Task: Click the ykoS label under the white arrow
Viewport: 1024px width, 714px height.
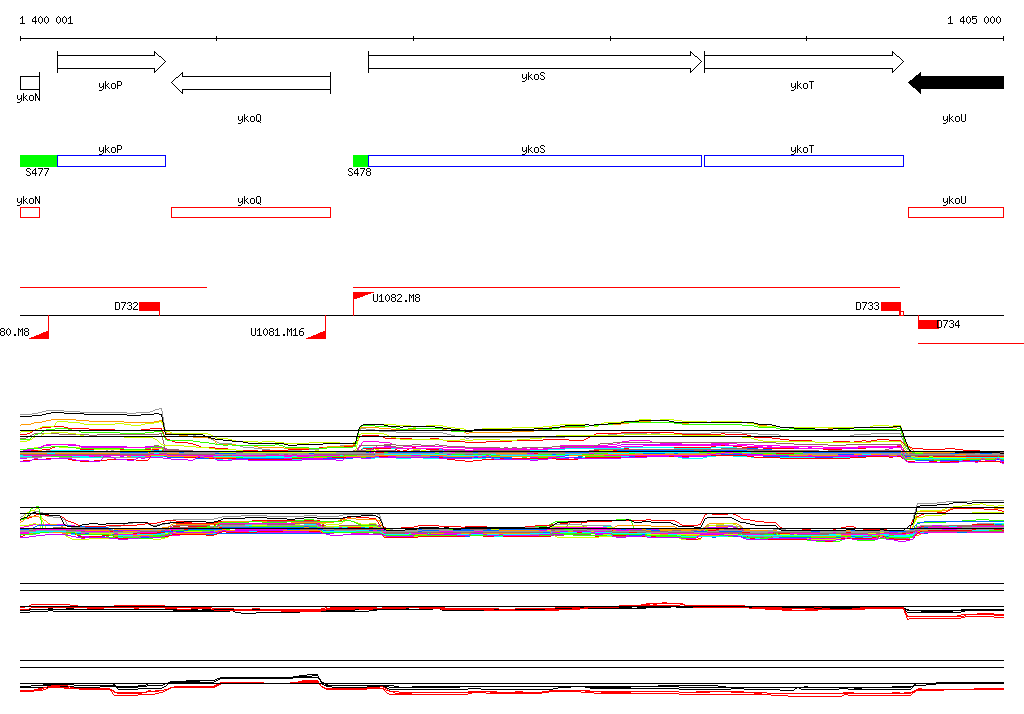Action: pyautogui.click(x=534, y=76)
